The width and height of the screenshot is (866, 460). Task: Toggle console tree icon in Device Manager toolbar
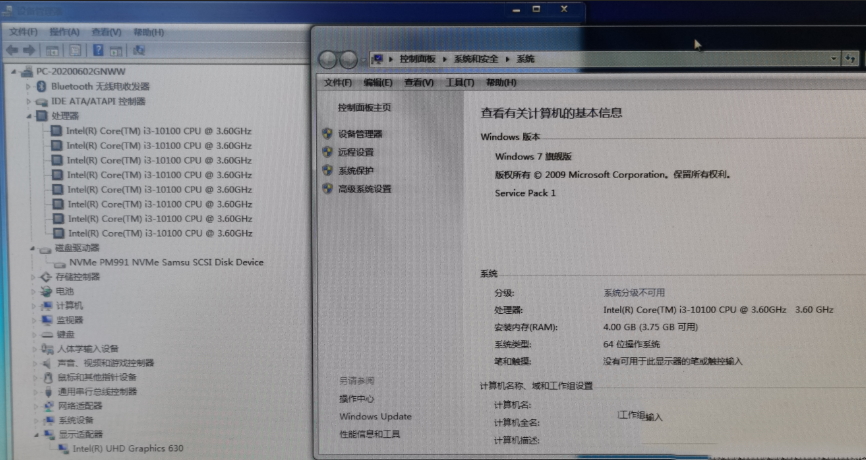[52, 51]
